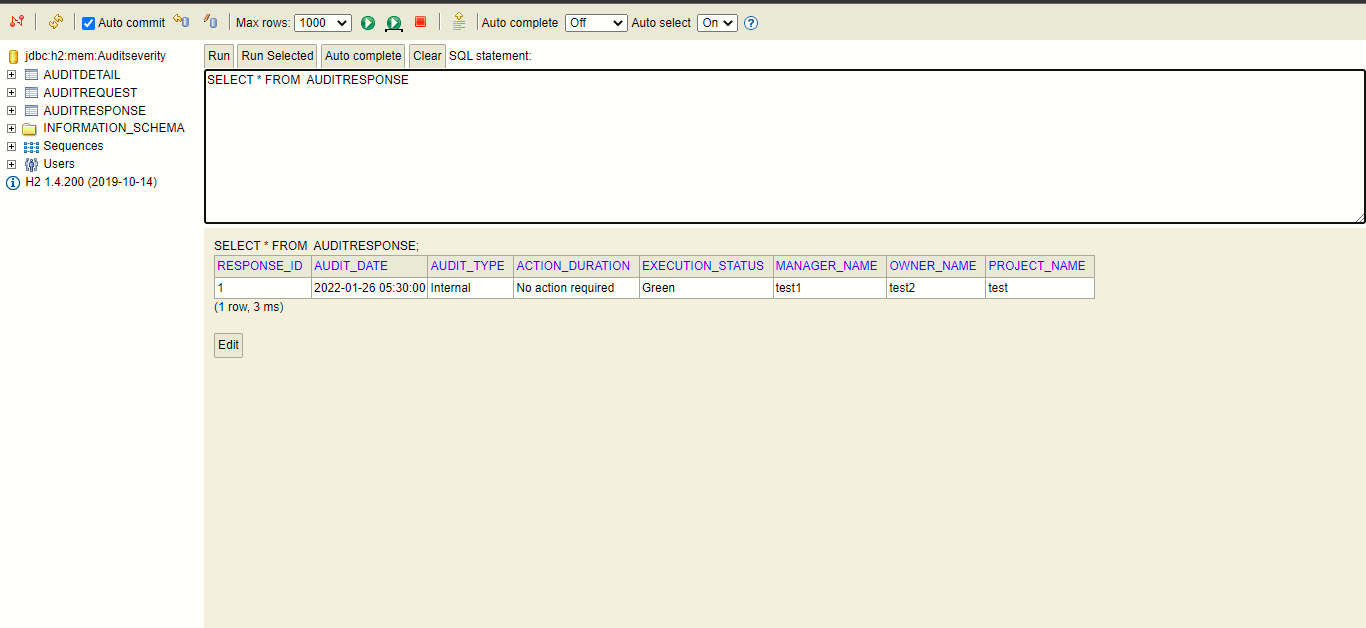Click the Sequences icon in tree
The image size is (1366, 628).
tap(31, 147)
